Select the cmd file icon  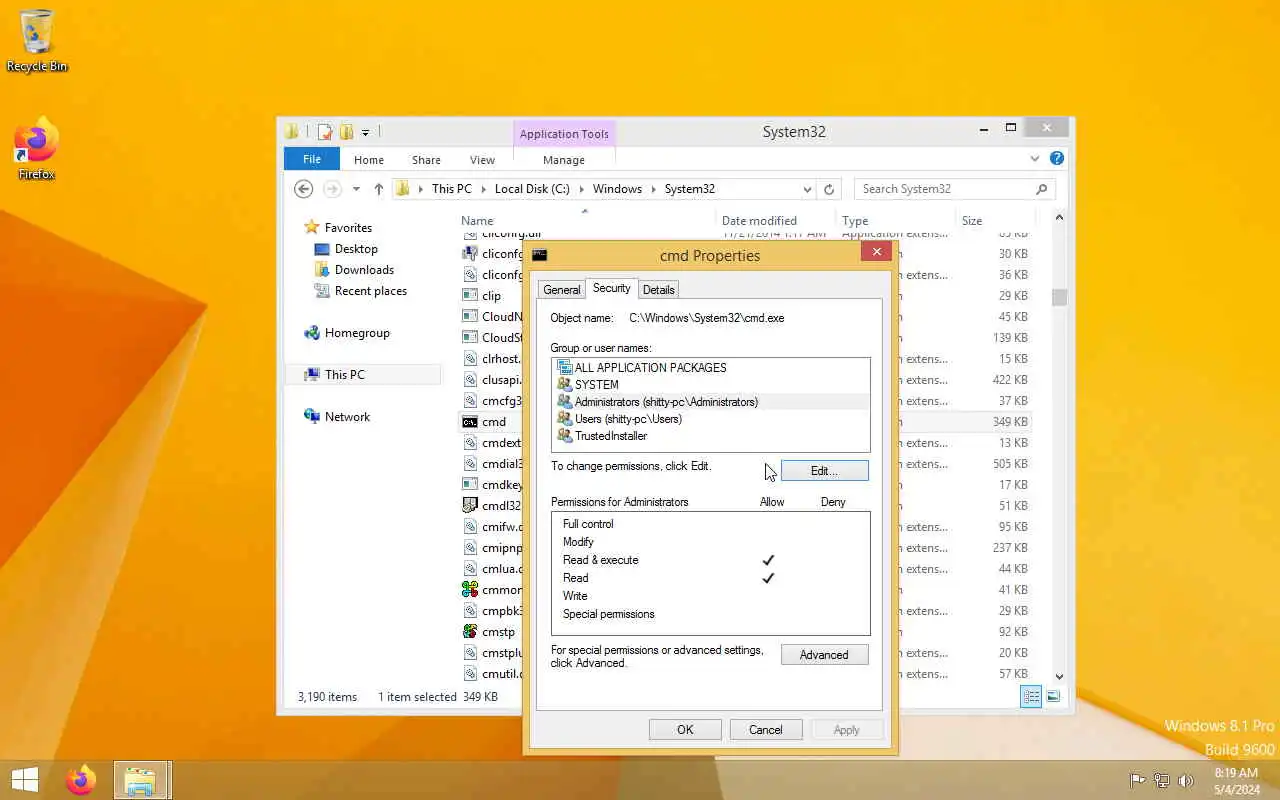coord(470,422)
